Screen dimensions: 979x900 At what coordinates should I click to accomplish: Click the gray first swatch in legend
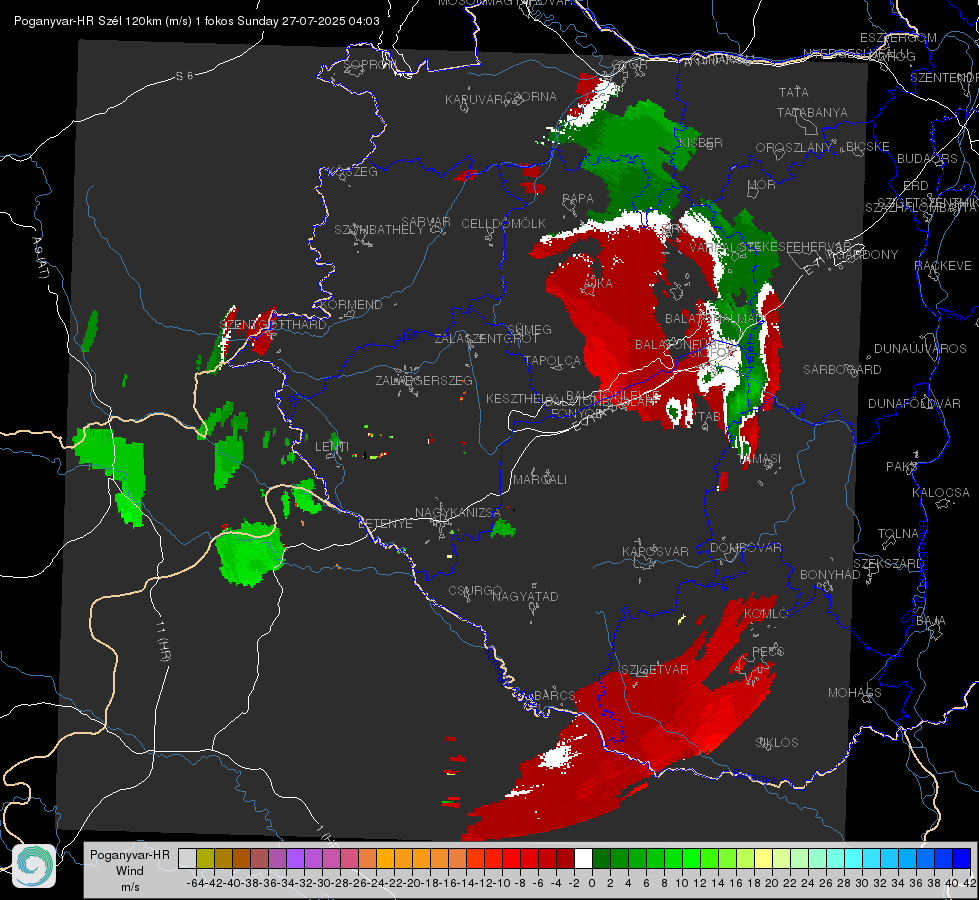coord(187,858)
